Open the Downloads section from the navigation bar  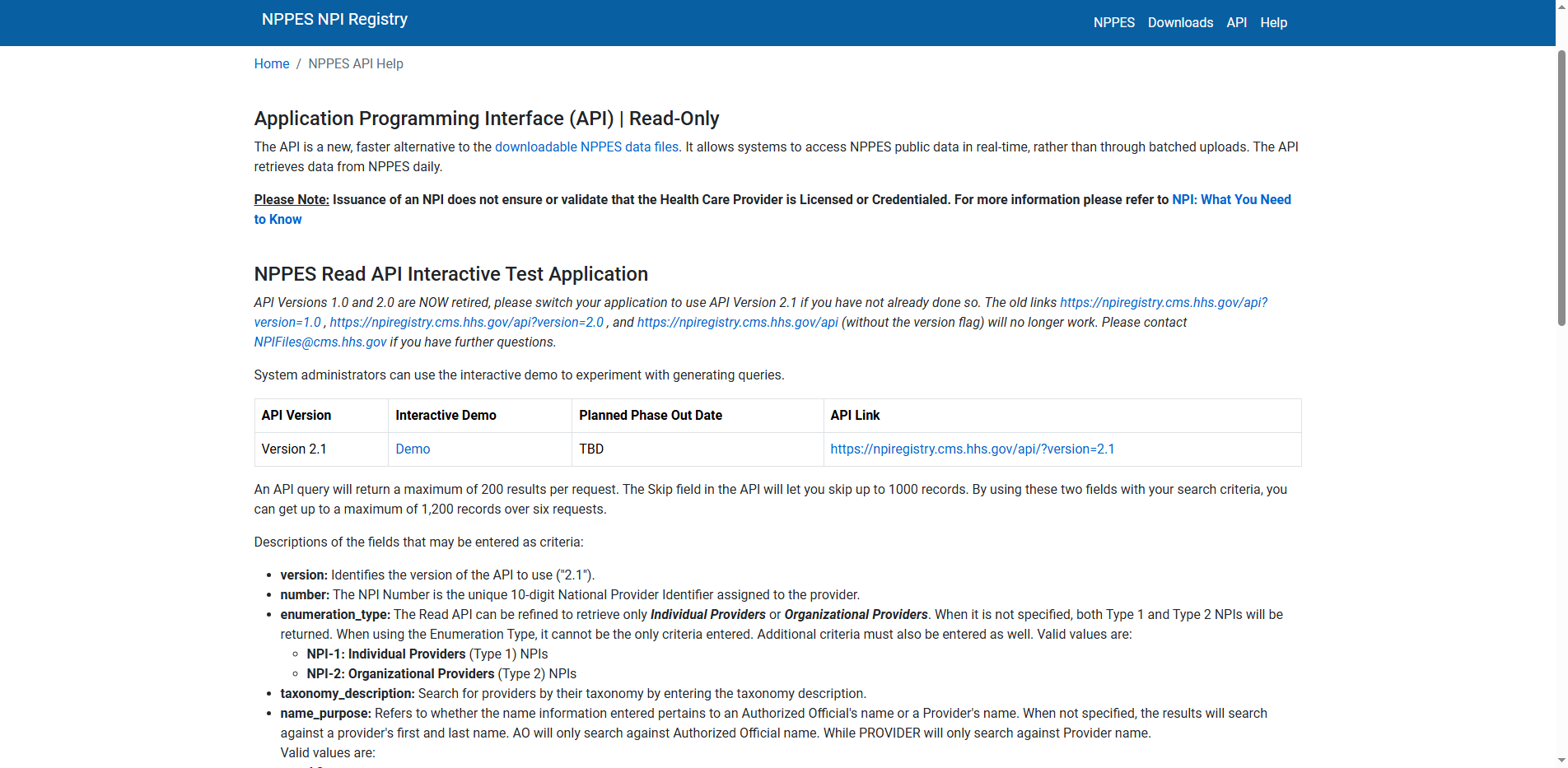[x=1180, y=22]
